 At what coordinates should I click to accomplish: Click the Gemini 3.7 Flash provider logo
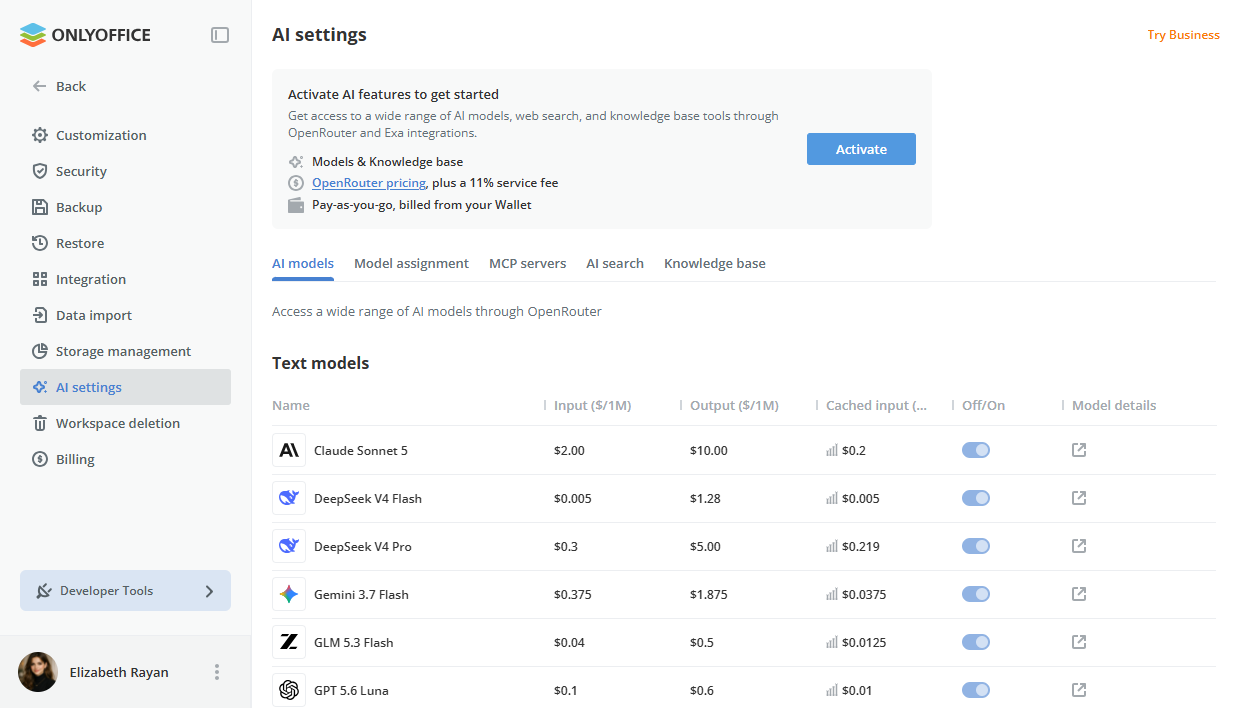(x=289, y=594)
